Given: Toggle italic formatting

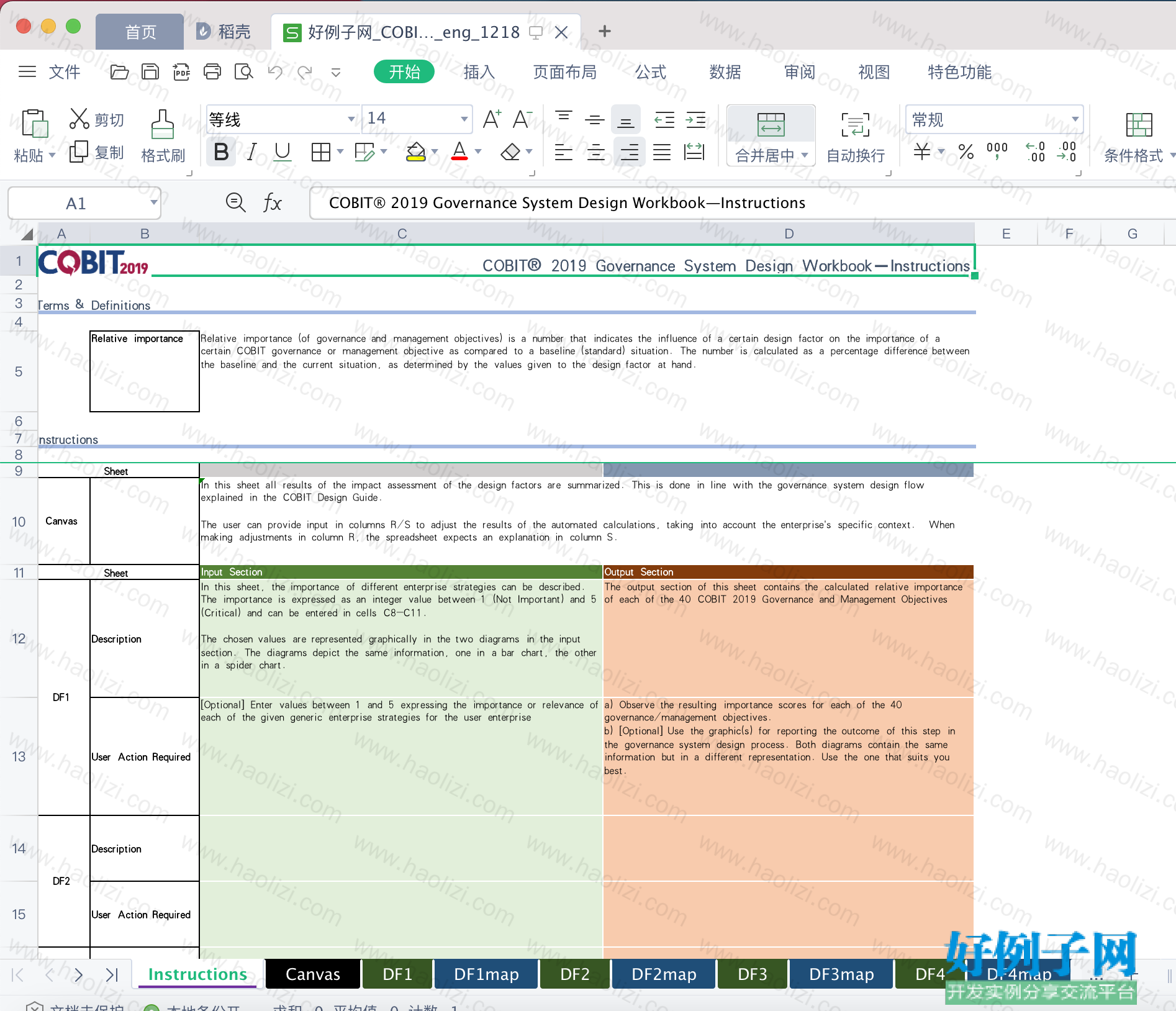Looking at the screenshot, I should (251, 152).
